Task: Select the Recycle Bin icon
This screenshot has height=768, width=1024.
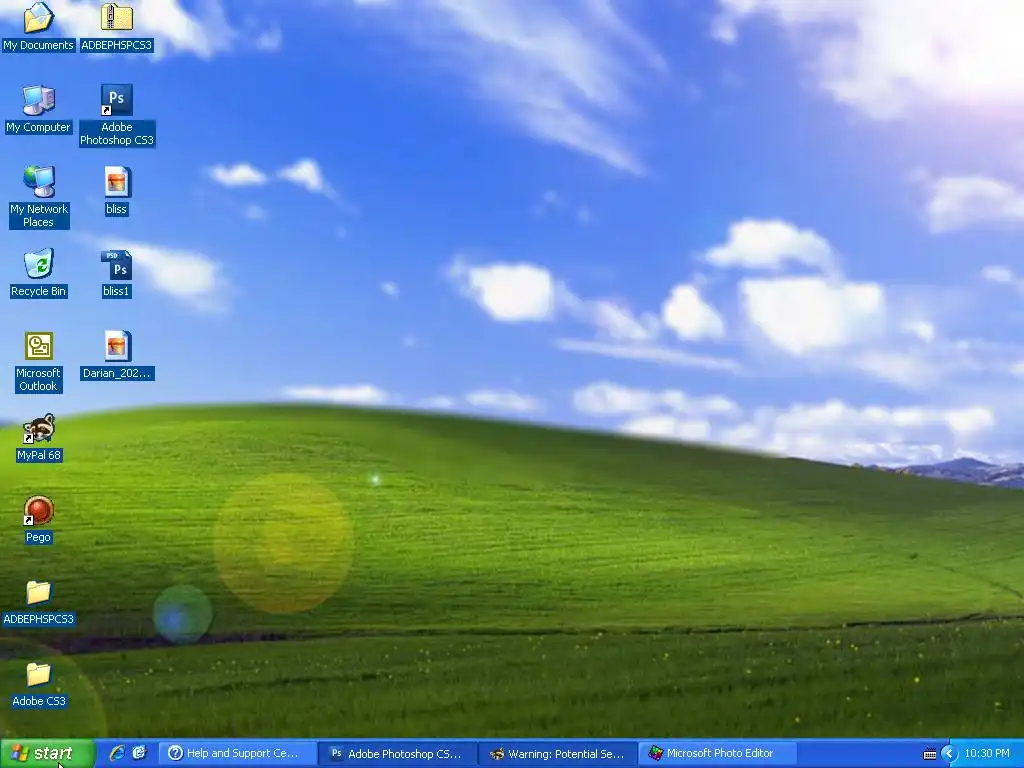Action: [x=38, y=264]
